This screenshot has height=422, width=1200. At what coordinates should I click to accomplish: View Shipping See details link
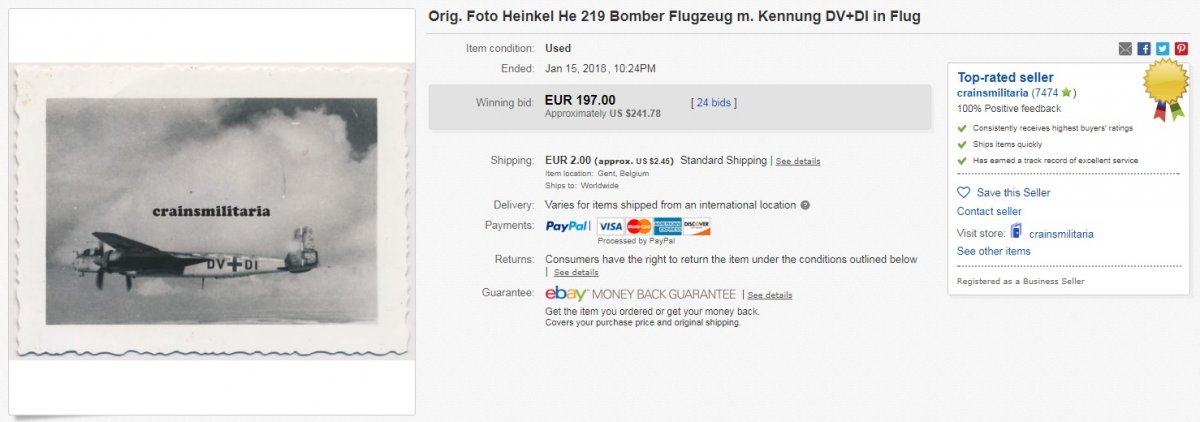[798, 161]
